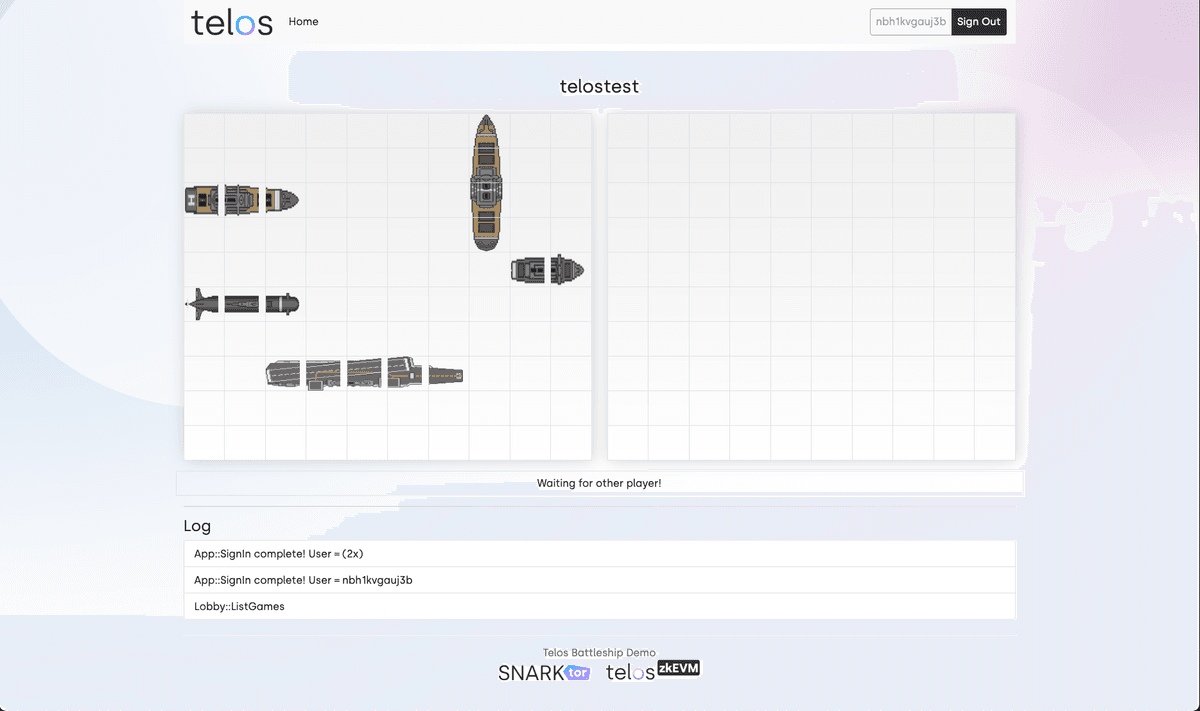Viewport: 1200px width, 711px height.
Task: Select the Lobby::ListGames log entry
Action: pyautogui.click(x=599, y=606)
